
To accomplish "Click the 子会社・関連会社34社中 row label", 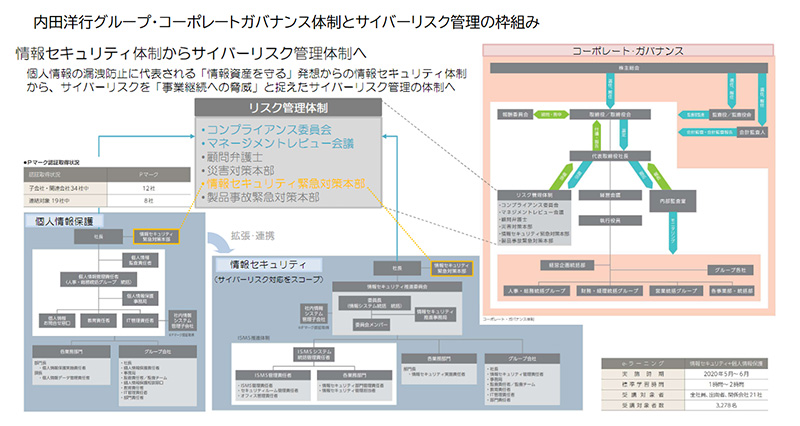I will click(59, 188).
